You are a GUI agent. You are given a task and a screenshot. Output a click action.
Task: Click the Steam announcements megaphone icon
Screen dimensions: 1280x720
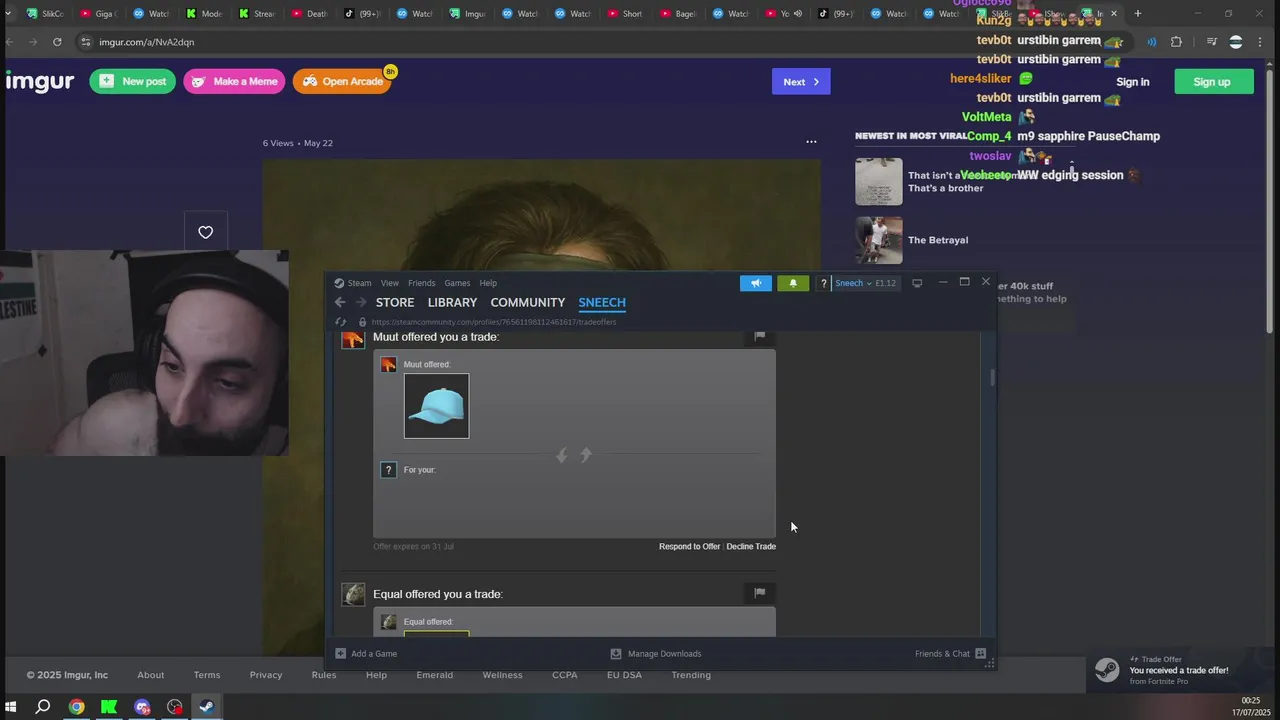[x=756, y=283]
